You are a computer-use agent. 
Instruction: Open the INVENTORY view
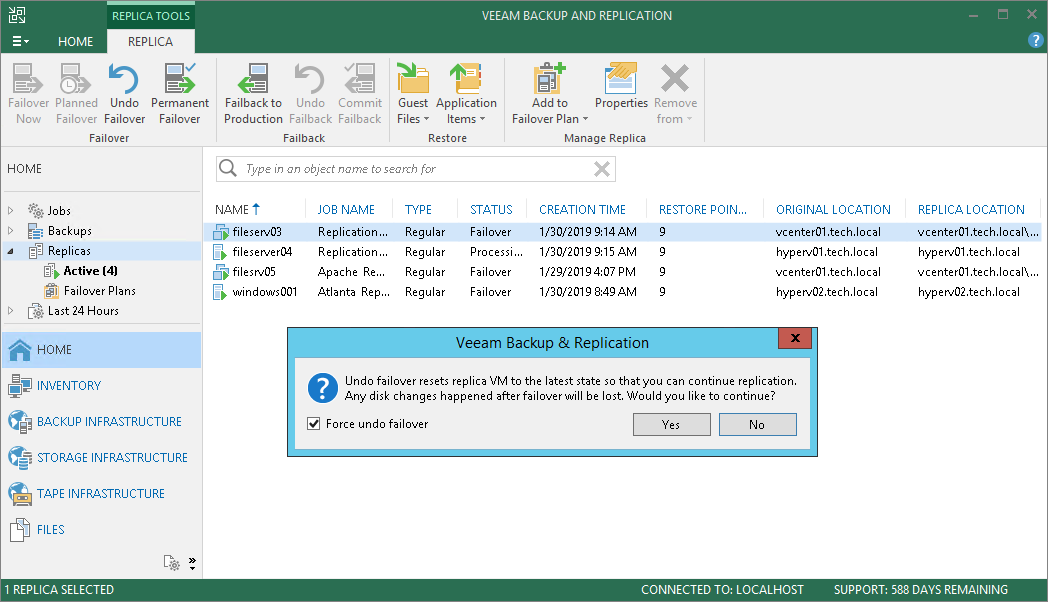102,386
